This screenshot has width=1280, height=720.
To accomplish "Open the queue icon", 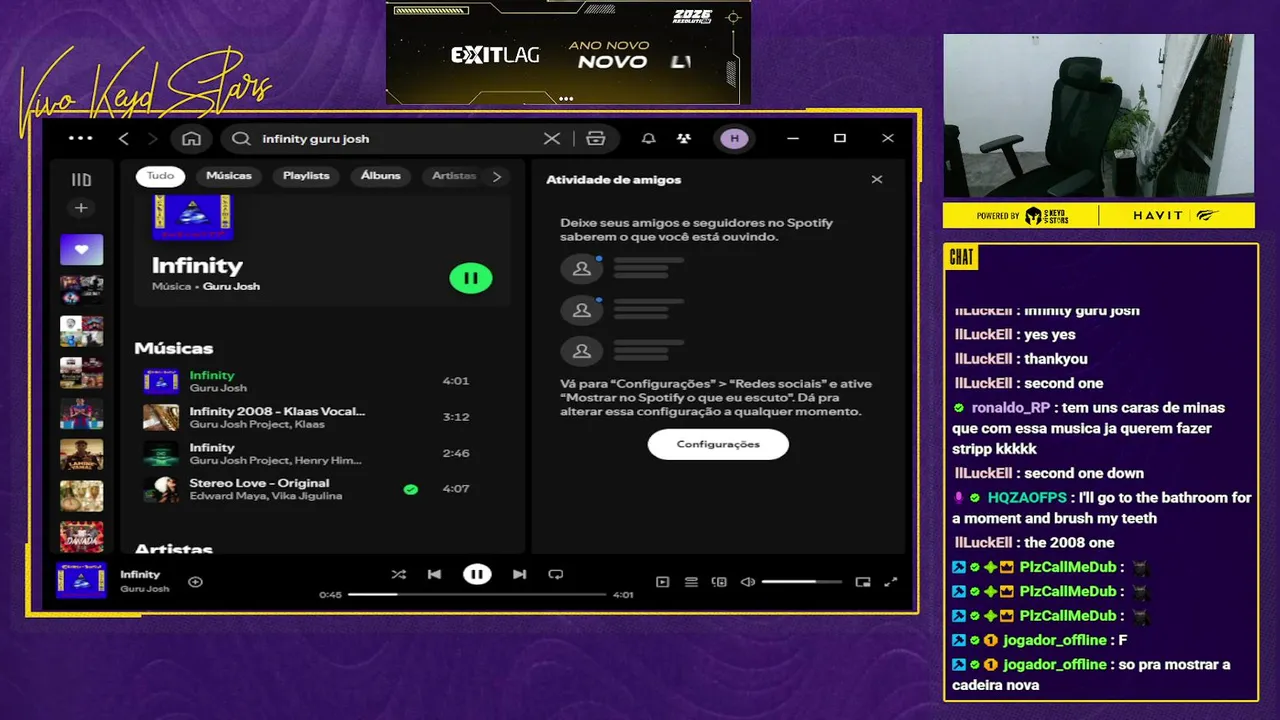I will [691, 581].
